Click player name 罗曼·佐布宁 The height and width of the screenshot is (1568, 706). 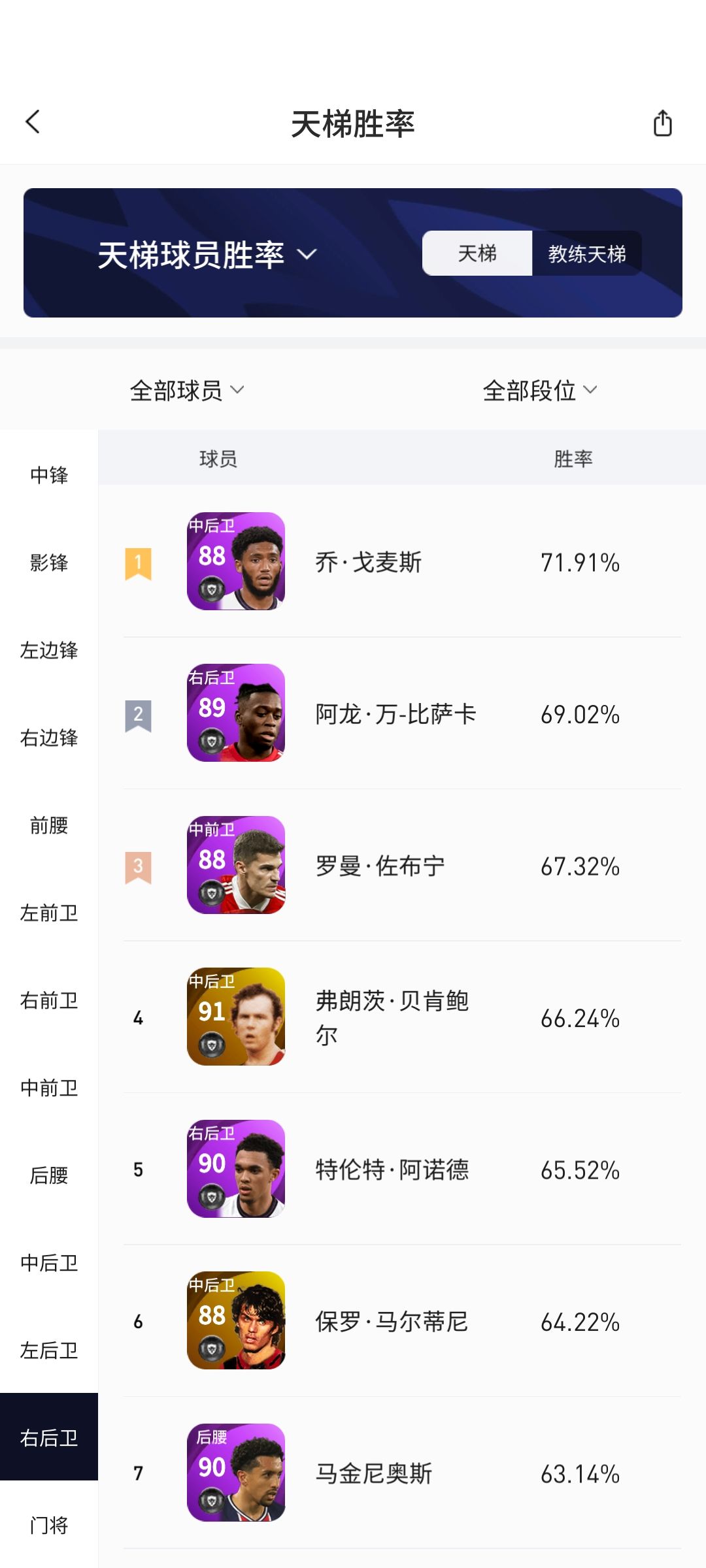380,867
